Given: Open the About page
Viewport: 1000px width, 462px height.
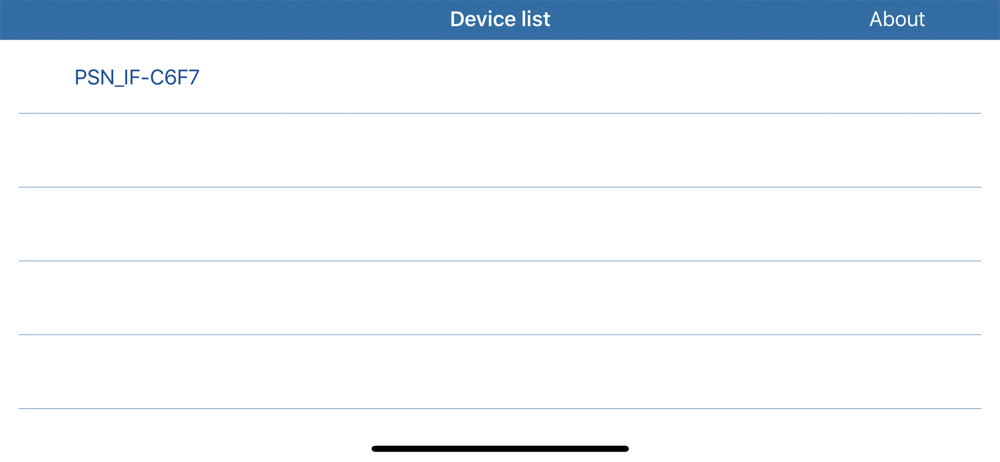Looking at the screenshot, I should pos(897,19).
